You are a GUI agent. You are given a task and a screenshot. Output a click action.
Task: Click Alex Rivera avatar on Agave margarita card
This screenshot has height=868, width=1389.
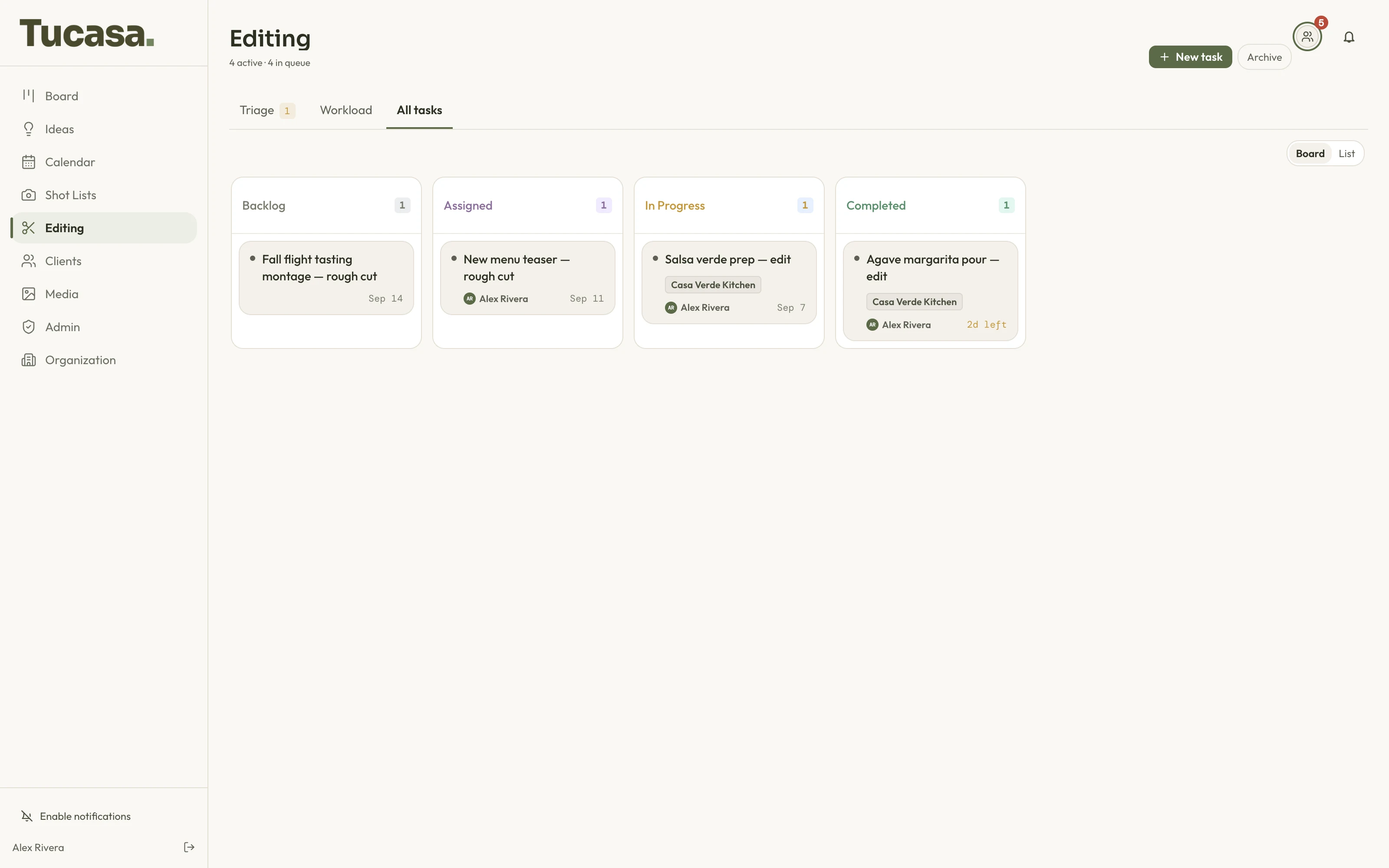click(872, 325)
